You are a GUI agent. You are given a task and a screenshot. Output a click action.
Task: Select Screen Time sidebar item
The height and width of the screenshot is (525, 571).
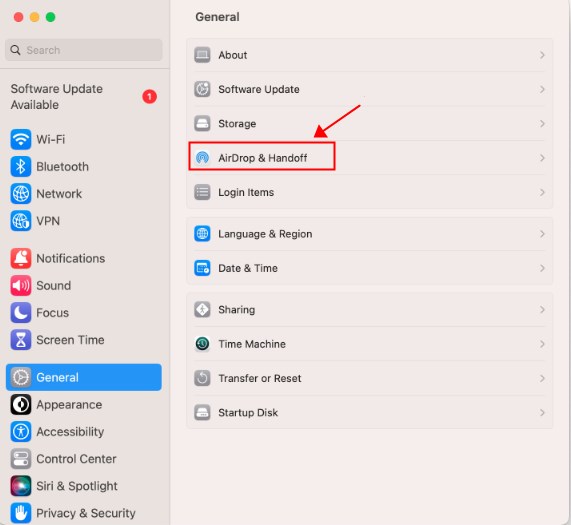click(x=84, y=340)
